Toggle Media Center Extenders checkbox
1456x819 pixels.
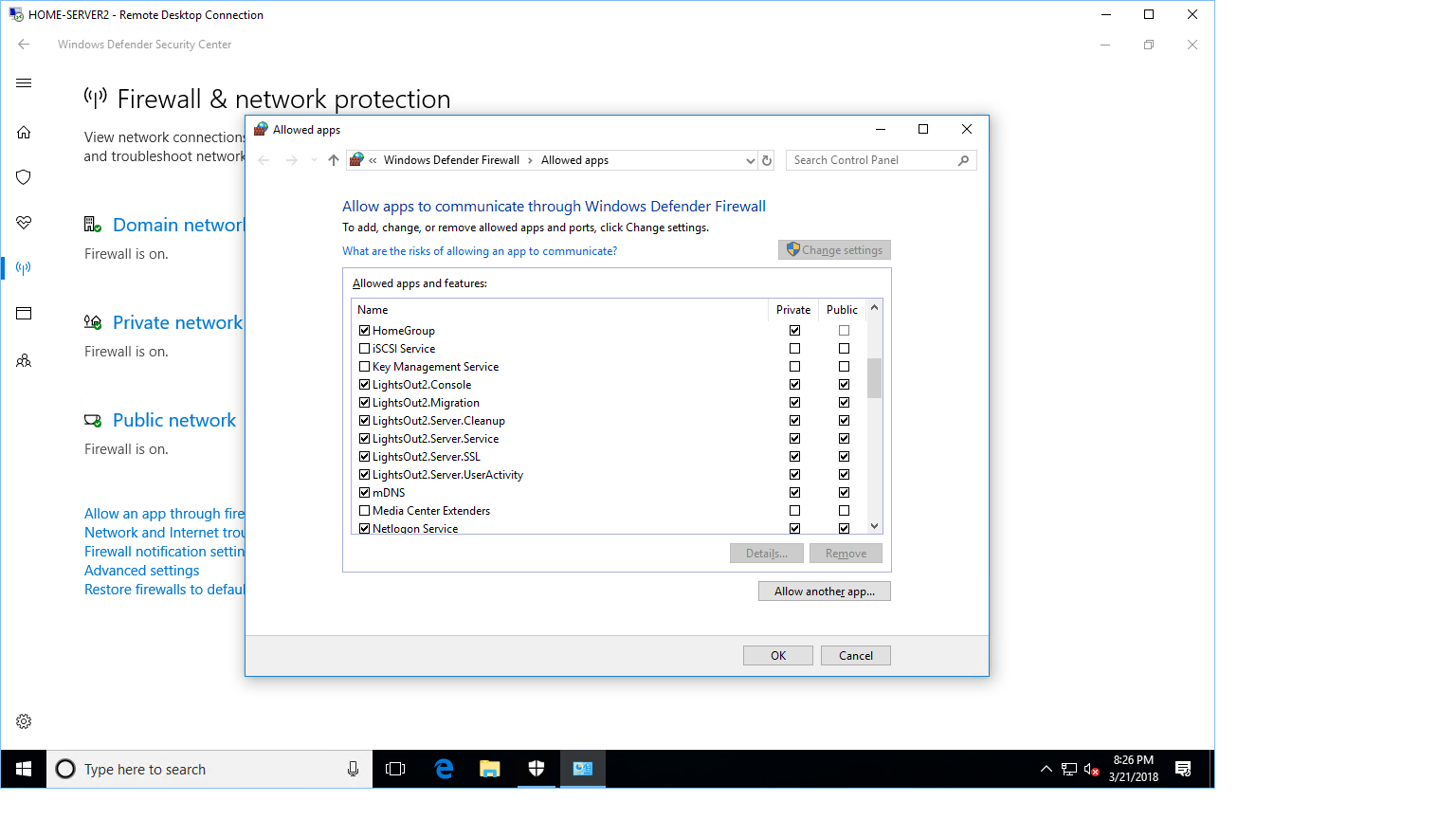click(364, 511)
